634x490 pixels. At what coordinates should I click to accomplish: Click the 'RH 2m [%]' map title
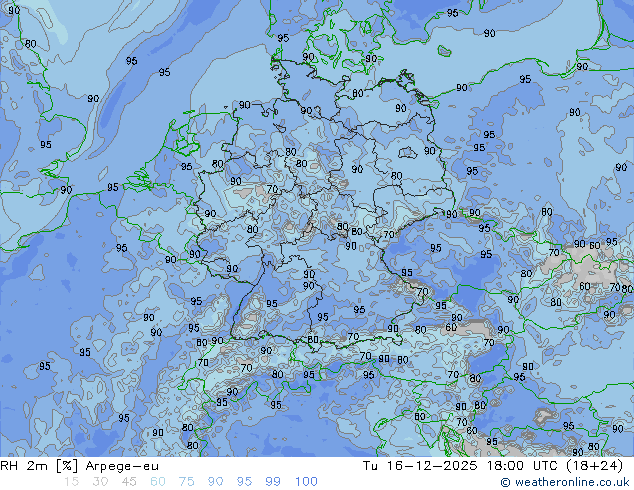(39, 466)
